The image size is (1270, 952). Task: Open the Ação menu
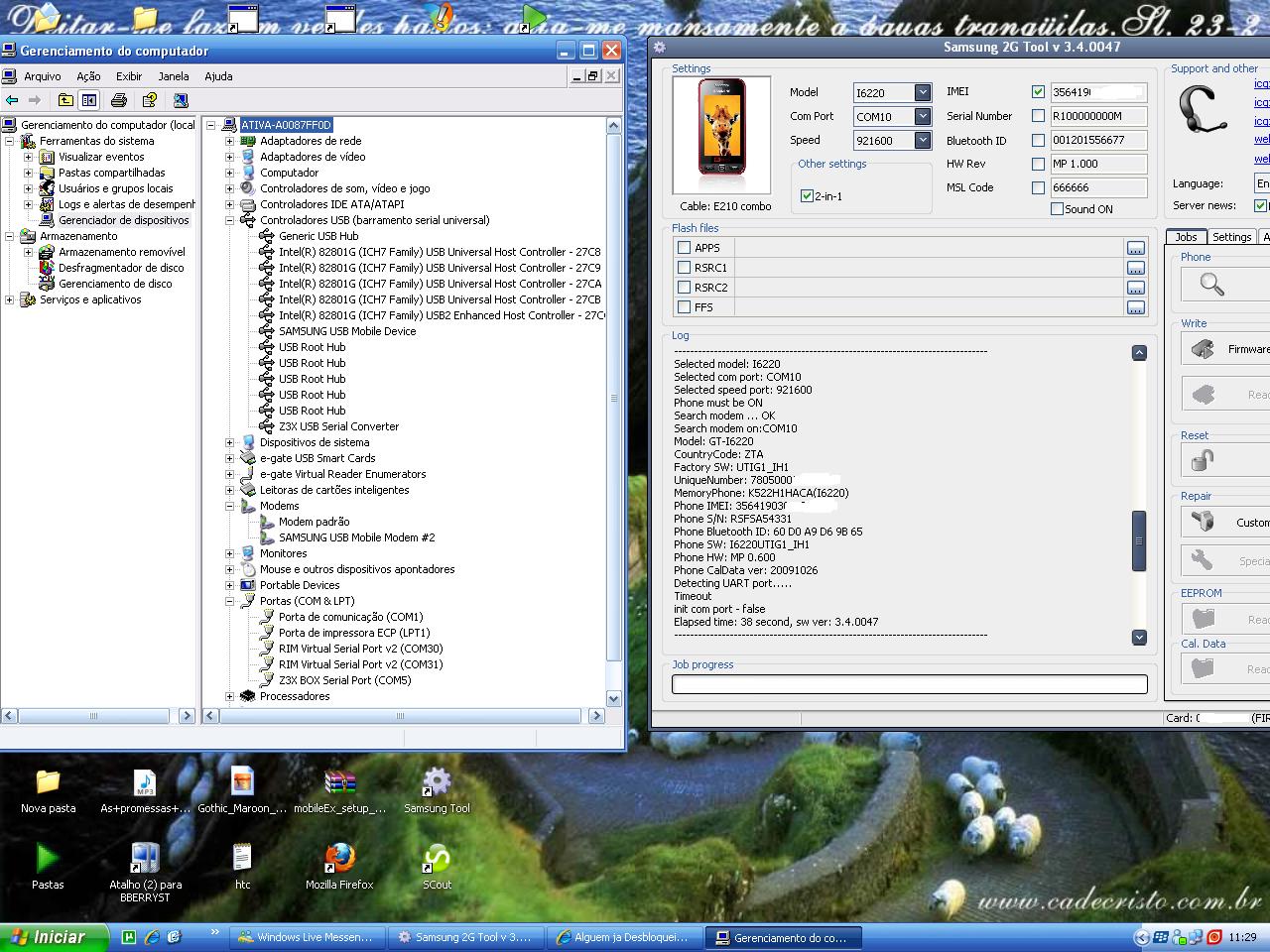pyautogui.click(x=88, y=76)
